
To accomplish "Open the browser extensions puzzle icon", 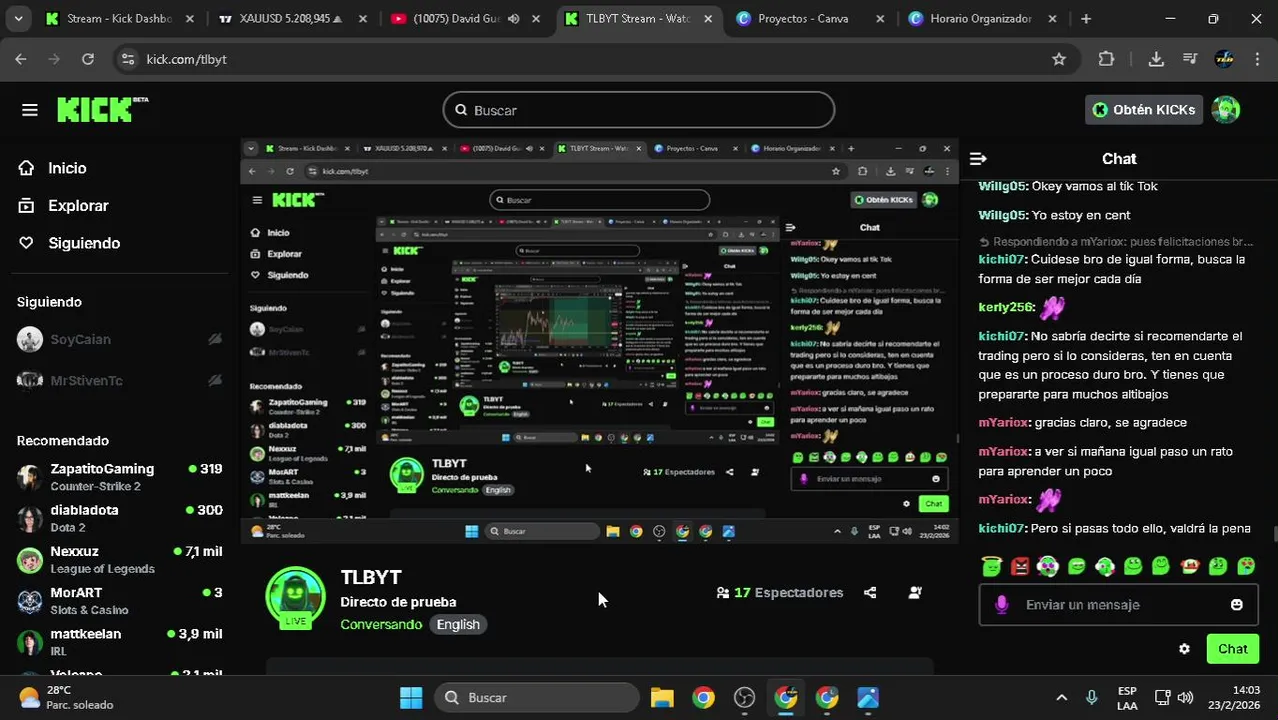I will pos(1106,59).
